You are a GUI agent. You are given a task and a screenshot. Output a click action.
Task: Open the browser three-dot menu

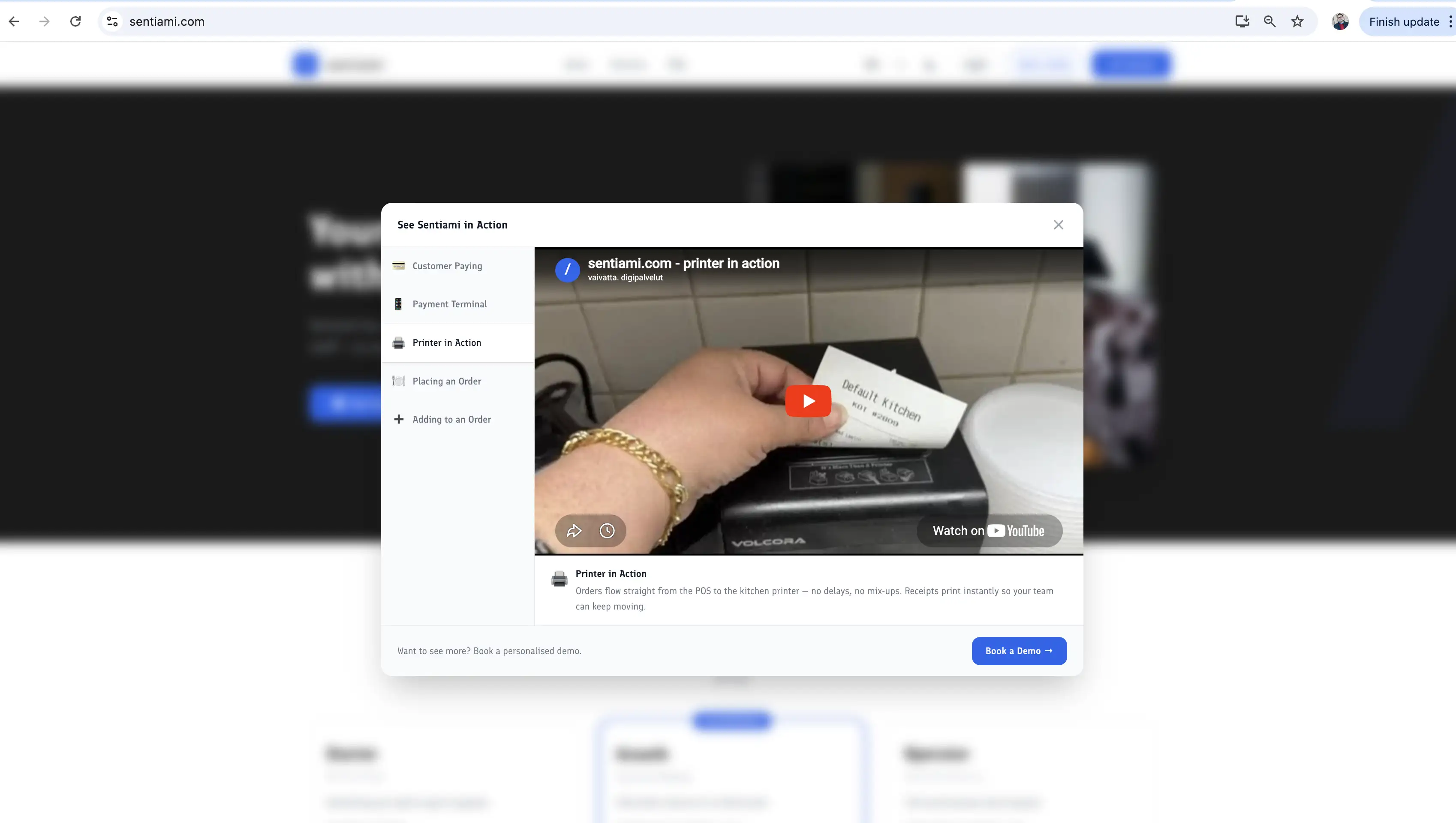pyautogui.click(x=1450, y=21)
